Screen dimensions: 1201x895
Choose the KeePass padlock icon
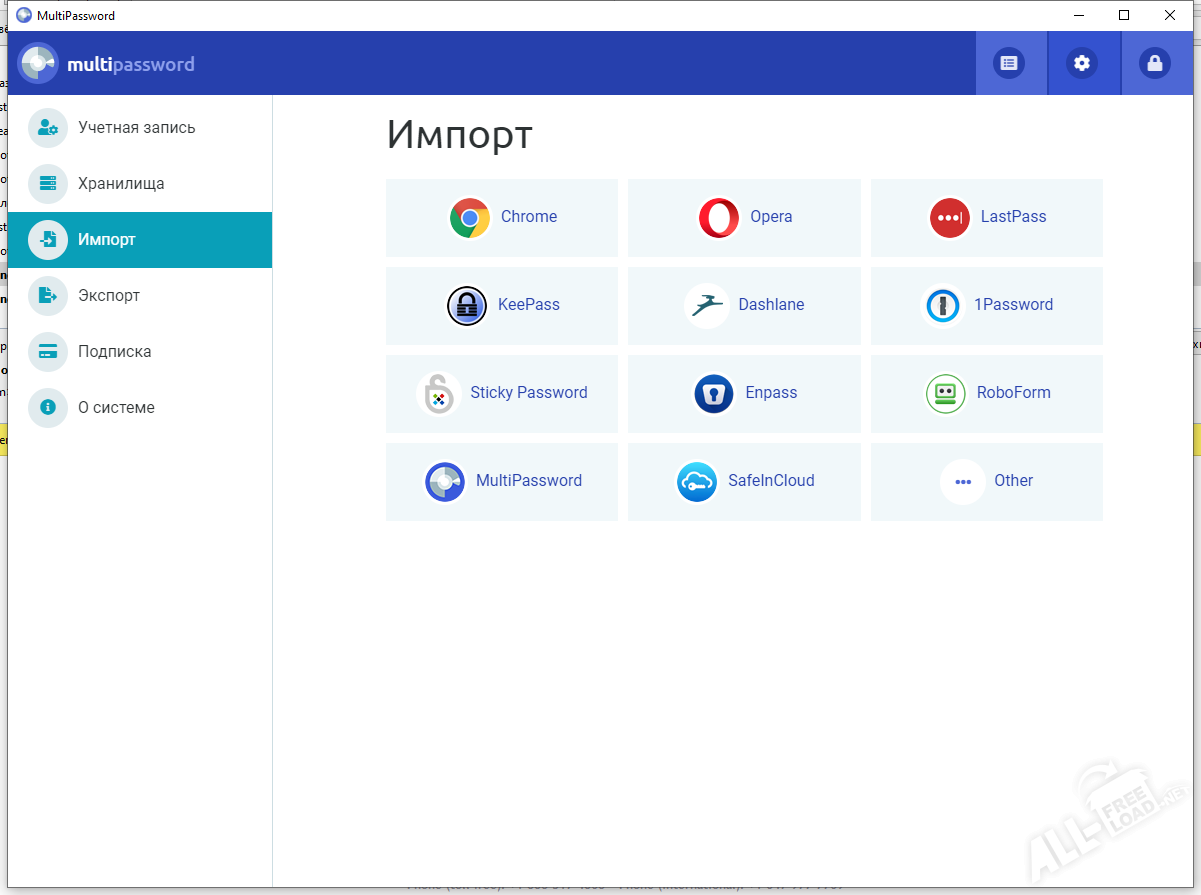[466, 305]
